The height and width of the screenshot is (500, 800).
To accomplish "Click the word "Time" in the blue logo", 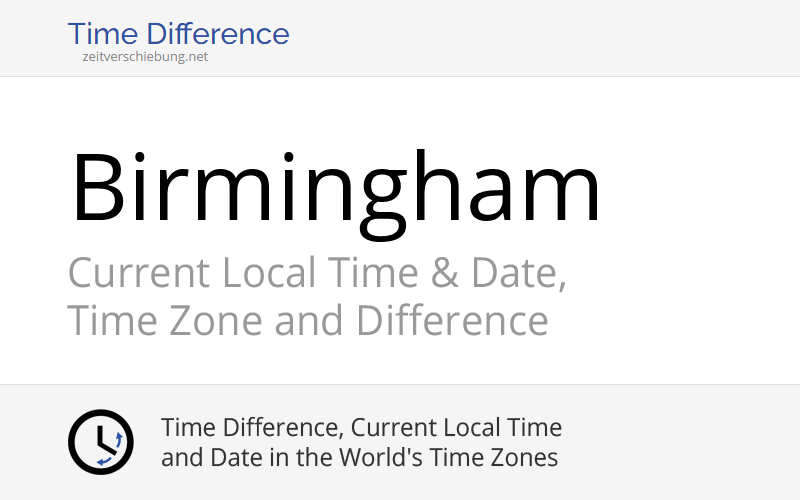I will click(102, 33).
